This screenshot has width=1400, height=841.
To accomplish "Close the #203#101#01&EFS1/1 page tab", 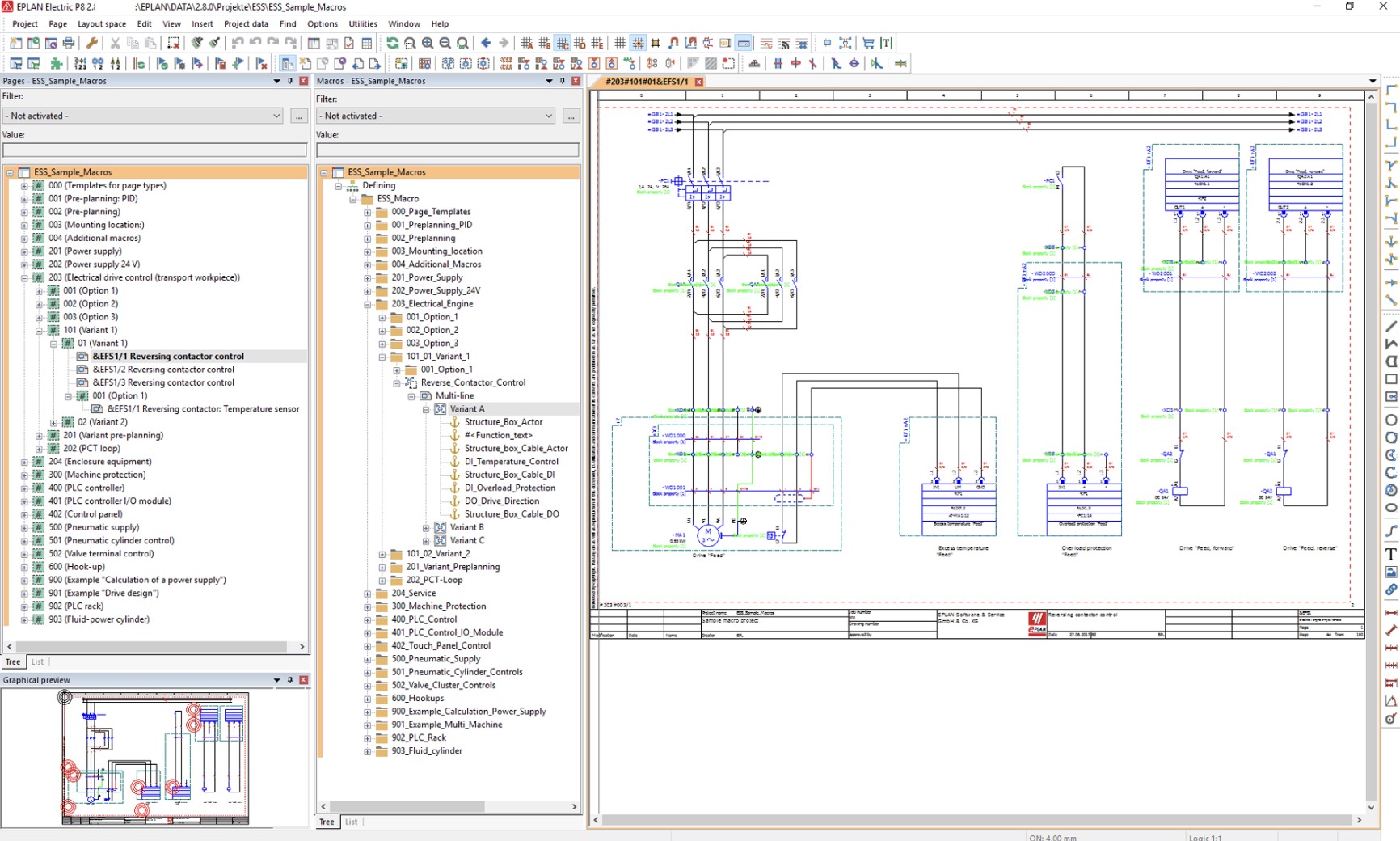I will tap(699, 82).
